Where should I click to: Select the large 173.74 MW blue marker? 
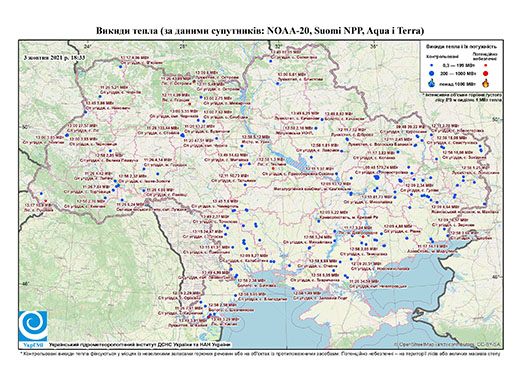pos(377,177)
